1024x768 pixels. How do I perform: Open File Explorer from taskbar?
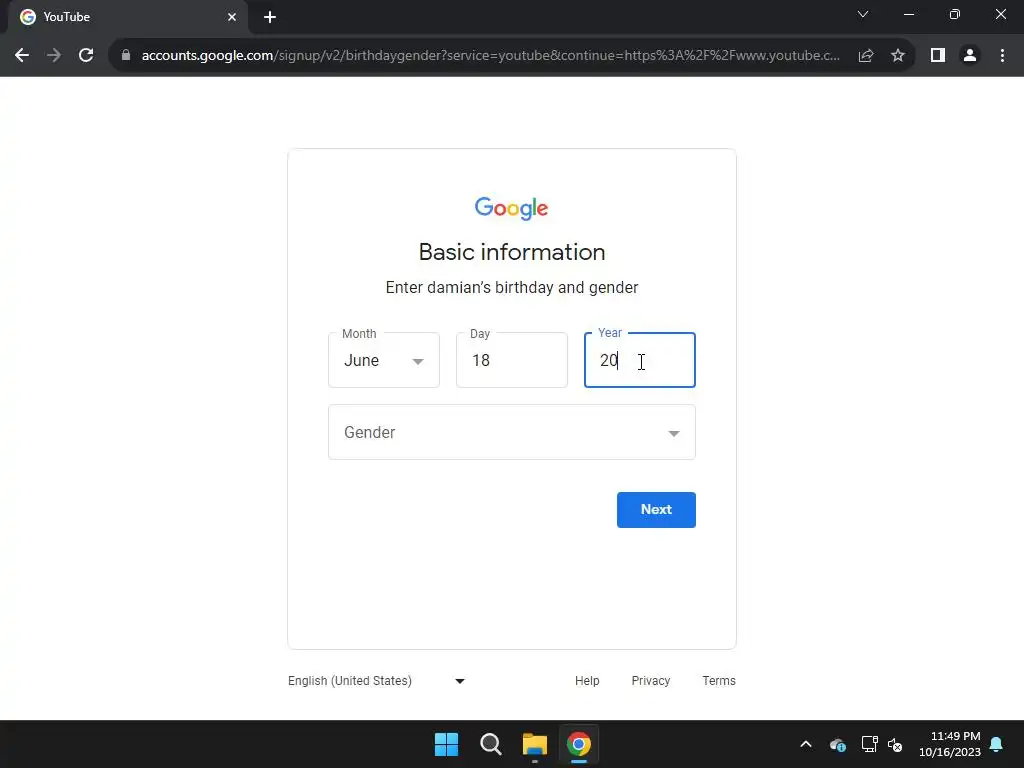tap(534, 744)
